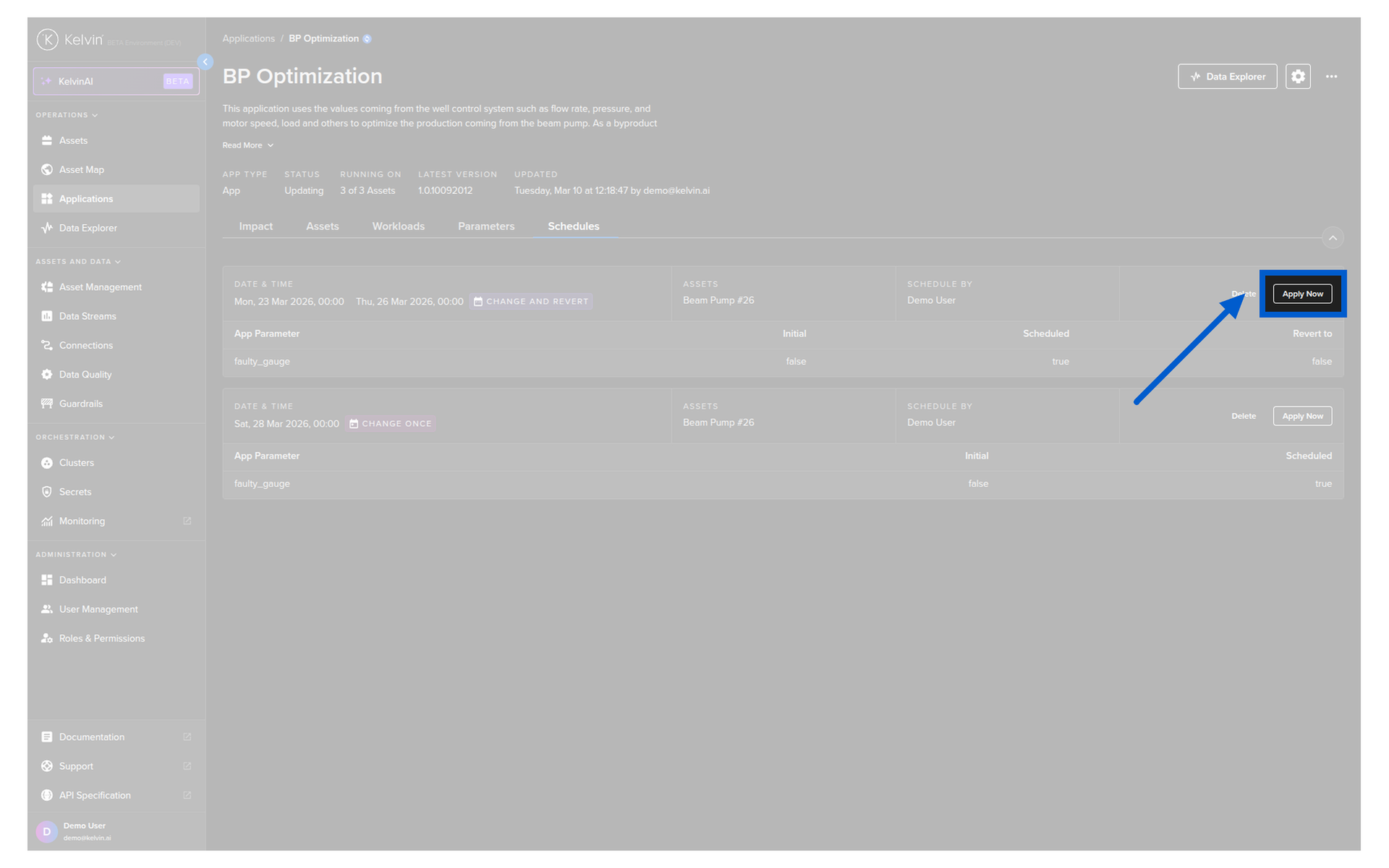Image resolution: width=1389 pixels, height=868 pixels.
Task: Open Data Quality sidebar item
Action: tap(85, 375)
